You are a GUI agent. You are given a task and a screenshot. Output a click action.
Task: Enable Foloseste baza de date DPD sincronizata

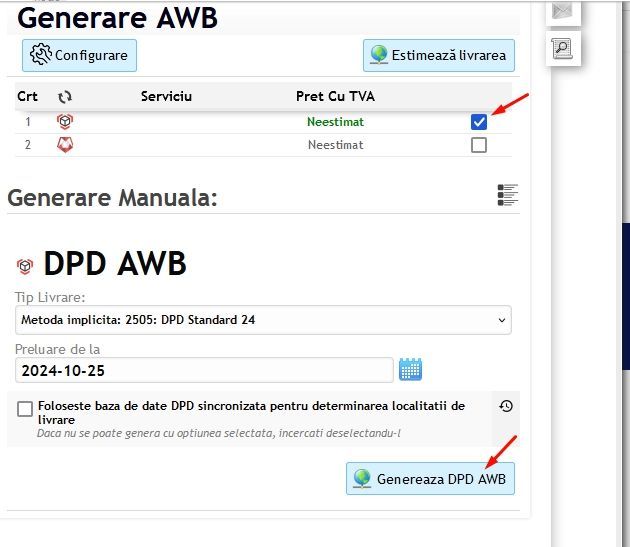click(25, 409)
